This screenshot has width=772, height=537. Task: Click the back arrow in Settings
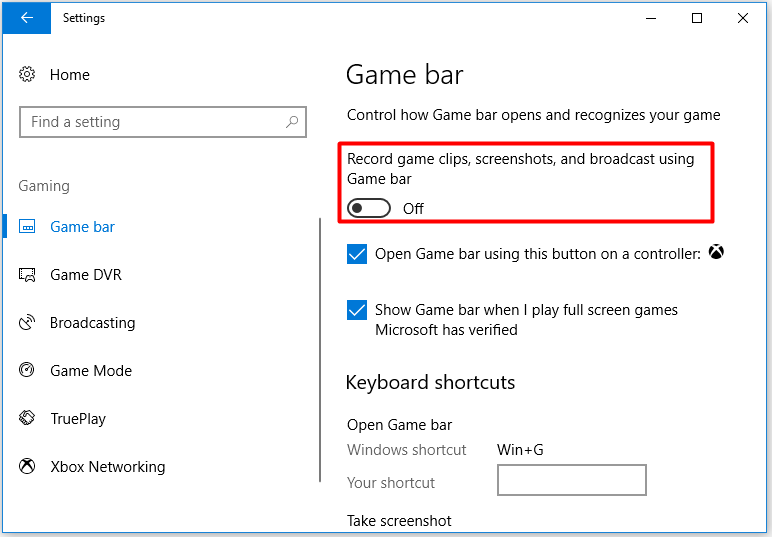tap(27, 18)
